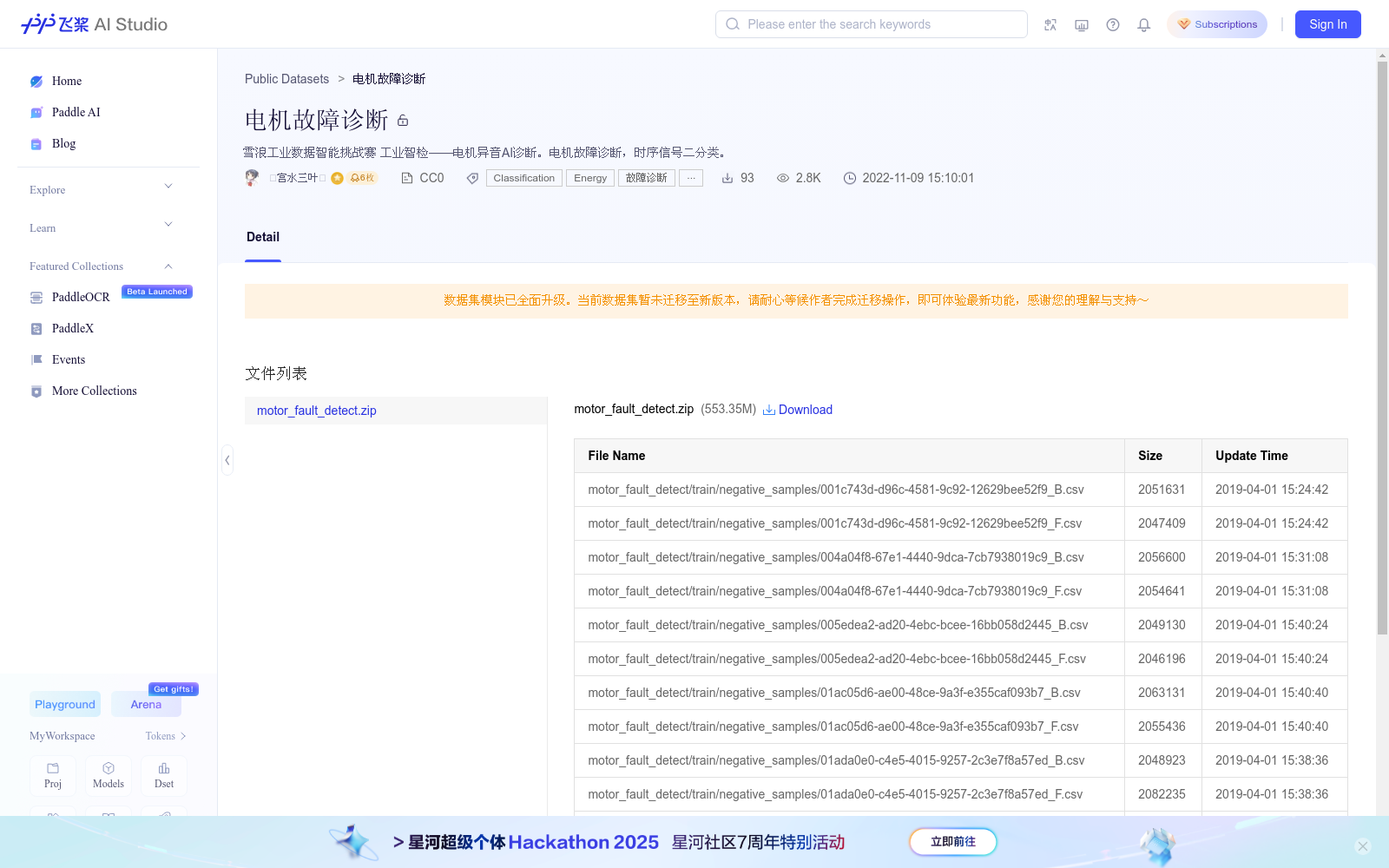
Task: Click the Beta Launched badge
Action: 157,292
